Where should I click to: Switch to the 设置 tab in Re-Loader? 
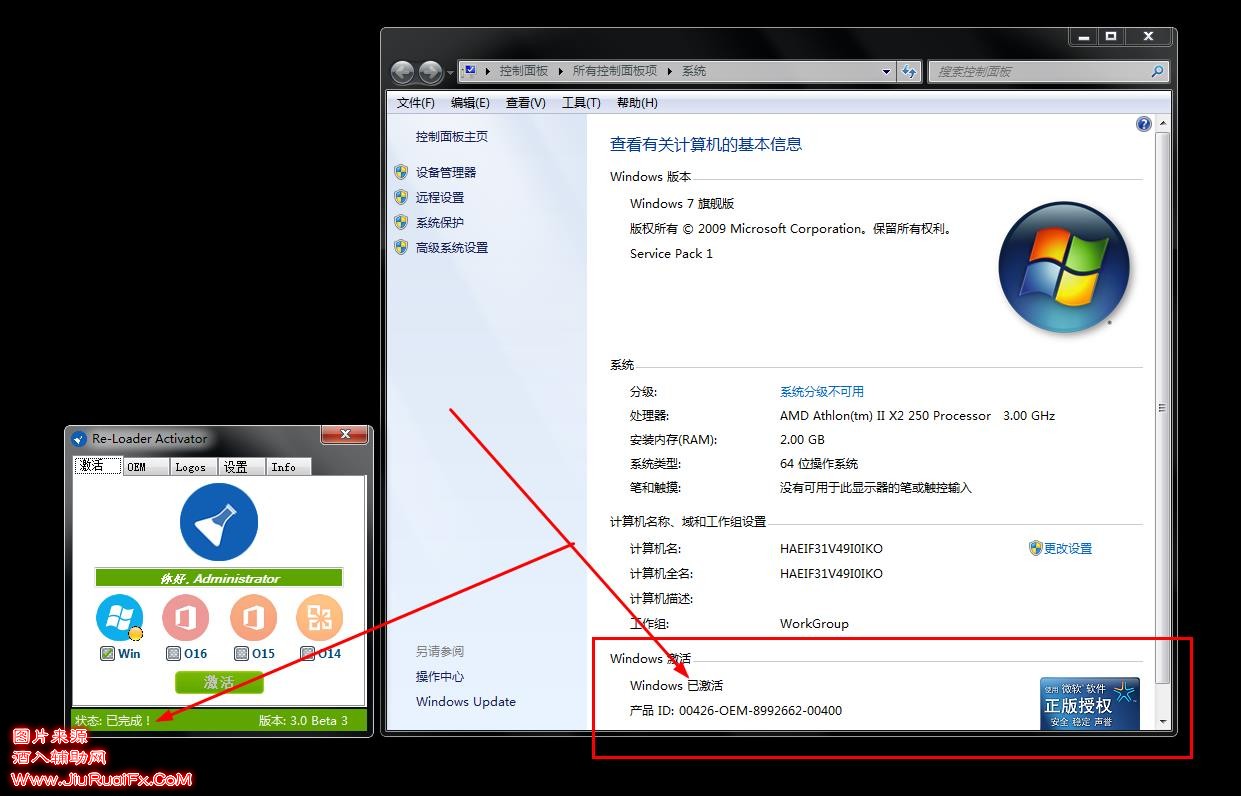[x=240, y=467]
